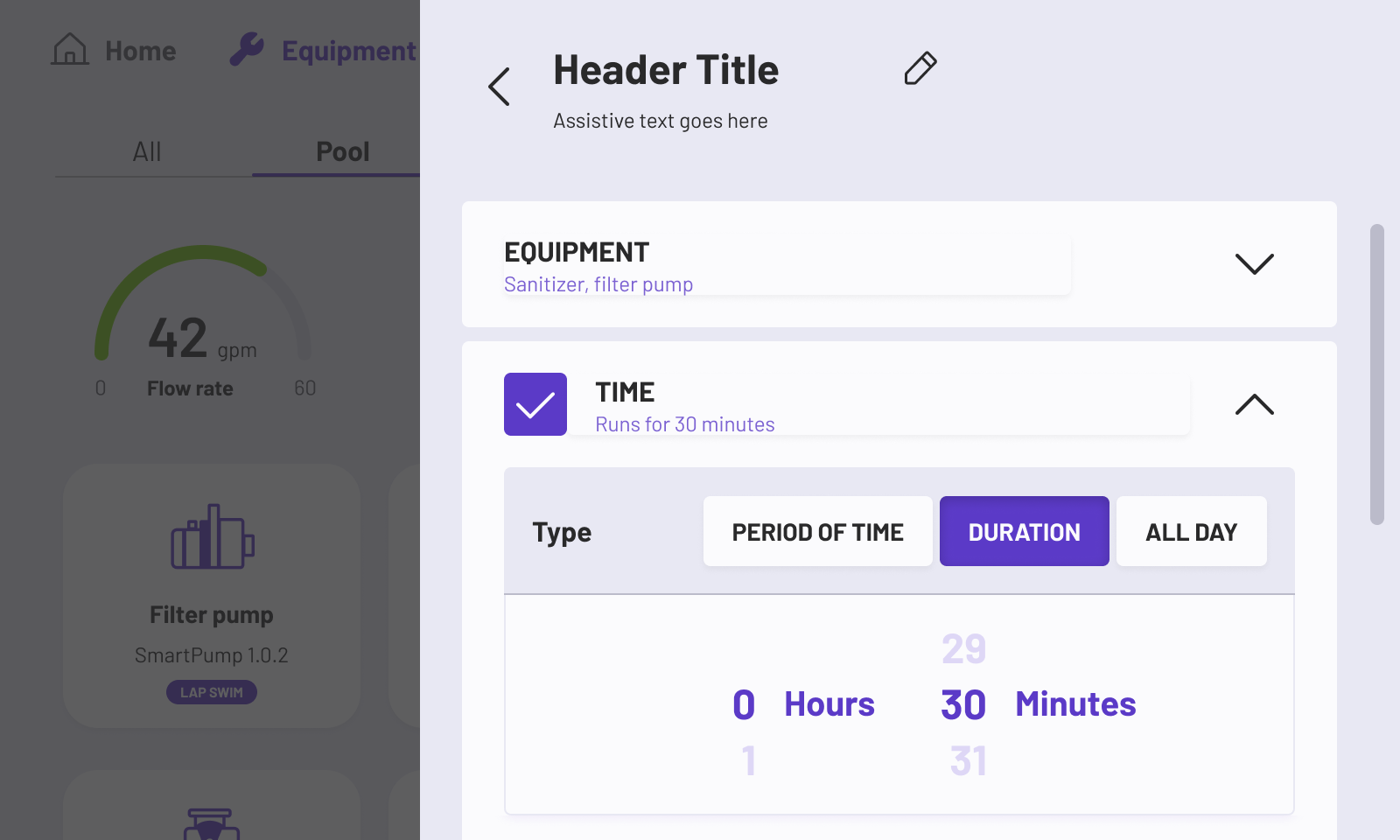Select the DURATION type
Image resolution: width=1400 pixels, height=840 pixels.
tap(1025, 531)
